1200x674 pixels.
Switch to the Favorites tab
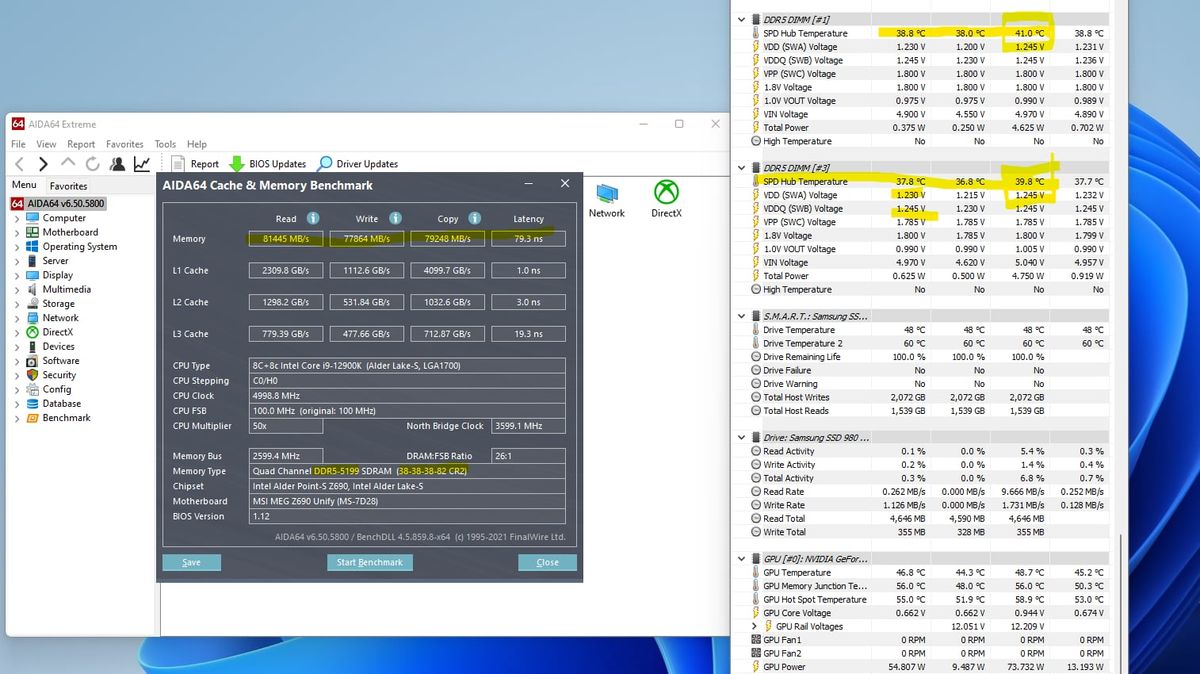point(68,185)
